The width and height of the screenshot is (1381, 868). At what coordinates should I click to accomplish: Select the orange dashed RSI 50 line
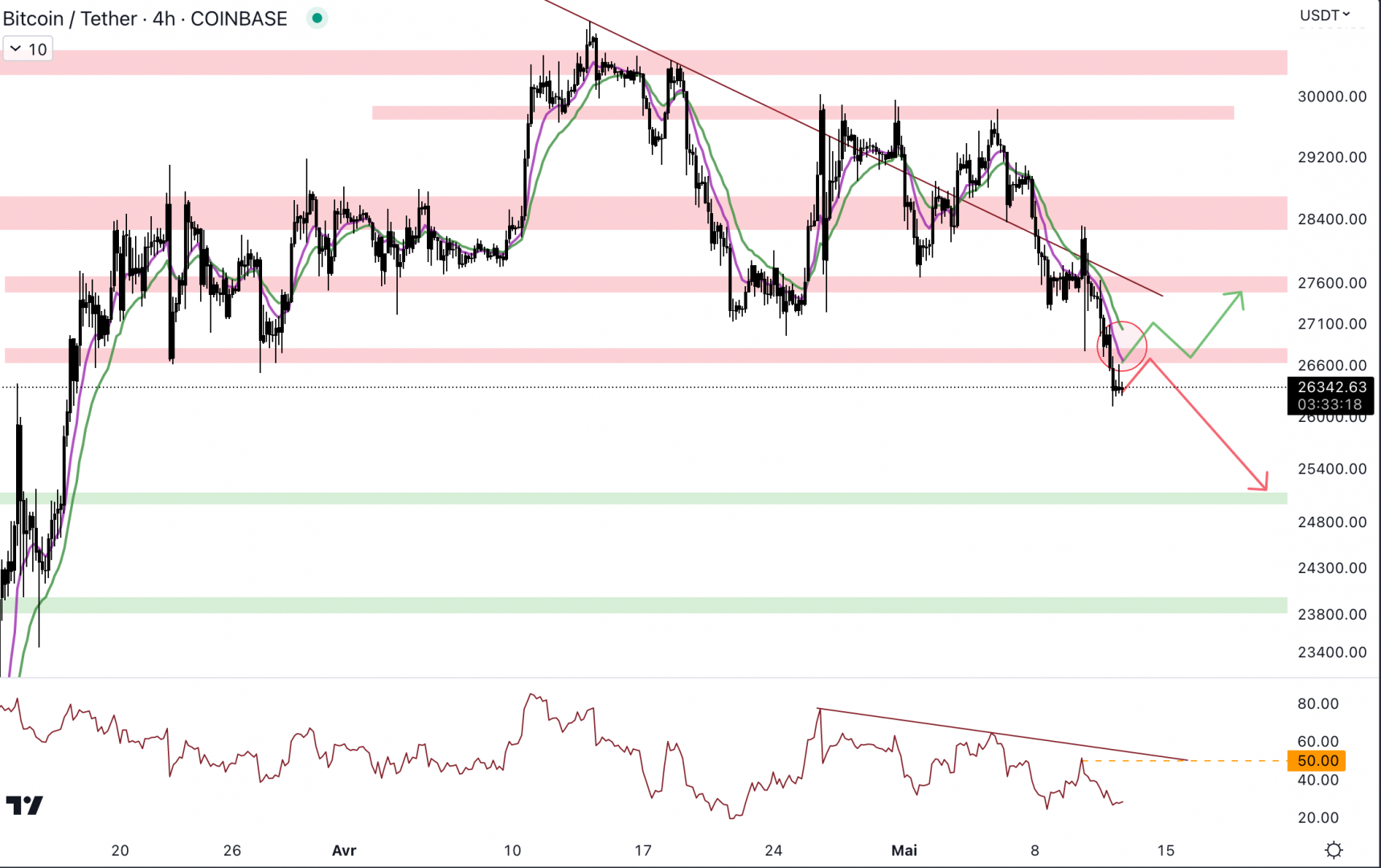click(x=1183, y=760)
